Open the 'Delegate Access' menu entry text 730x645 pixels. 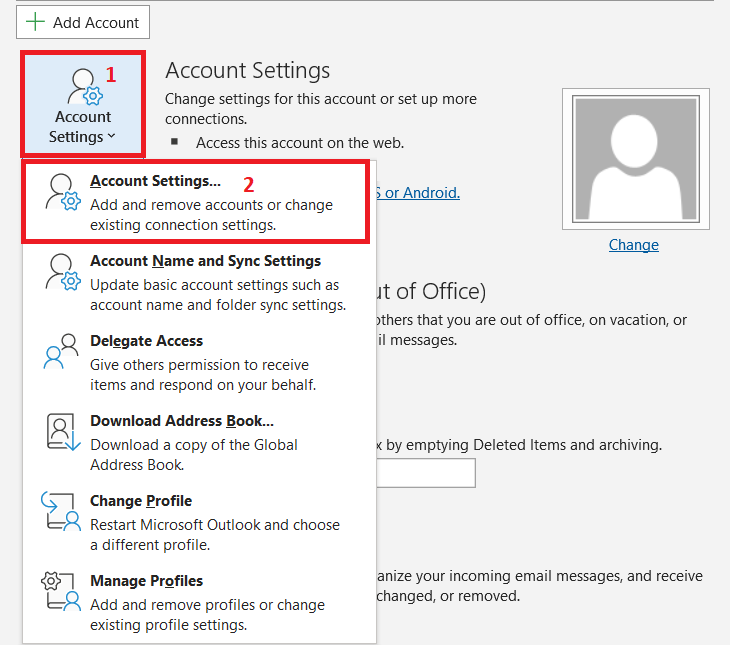pyautogui.click(x=146, y=341)
